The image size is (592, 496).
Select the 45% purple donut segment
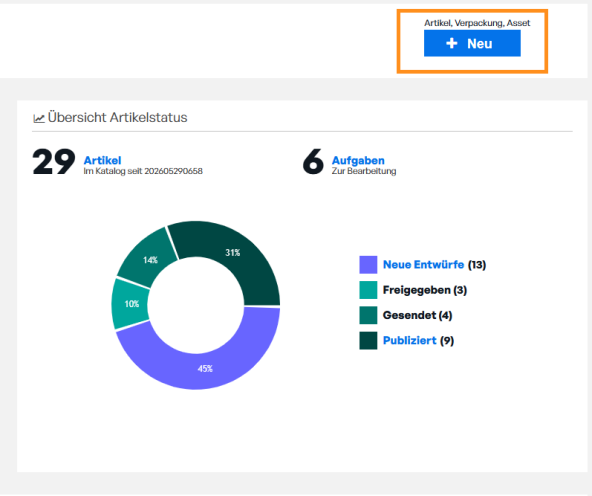pyautogui.click(x=205, y=368)
